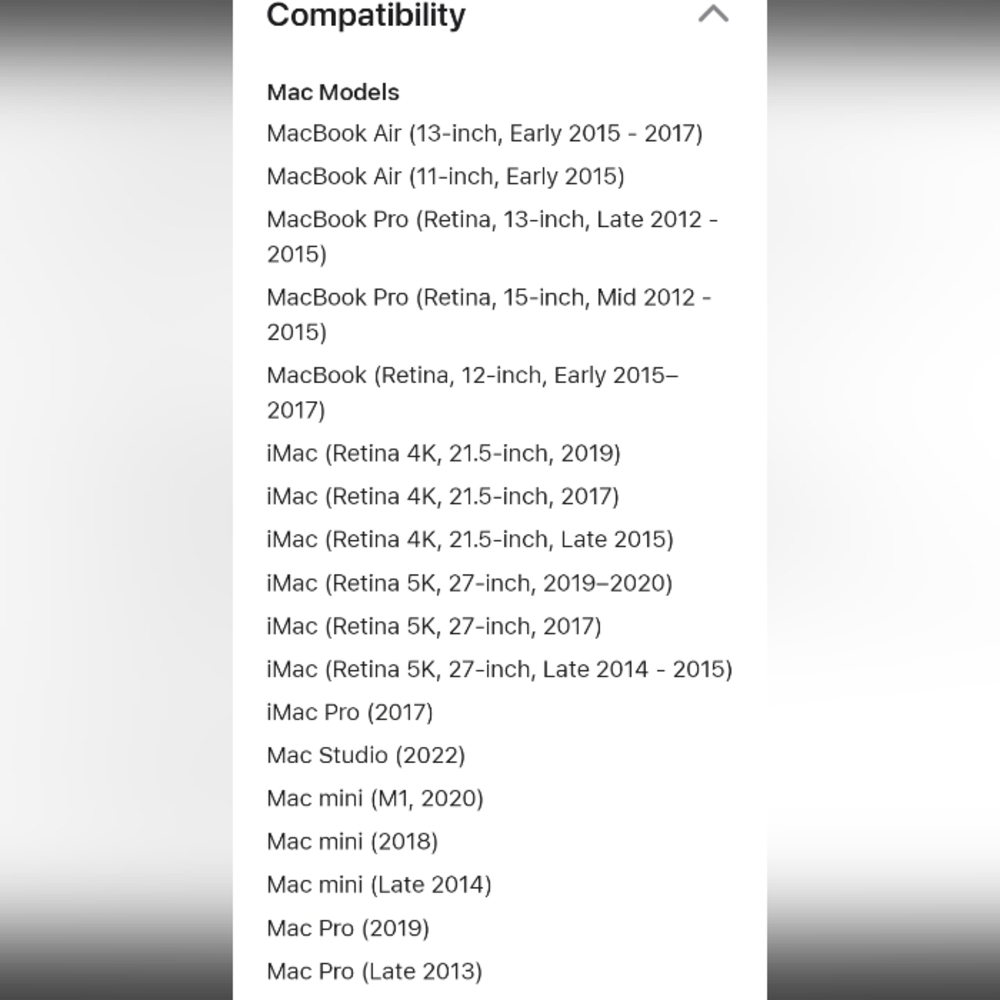Click MacBook Retina 12-inch Early 2015–2017 entry
The image size is (1000, 1000).
(x=473, y=392)
